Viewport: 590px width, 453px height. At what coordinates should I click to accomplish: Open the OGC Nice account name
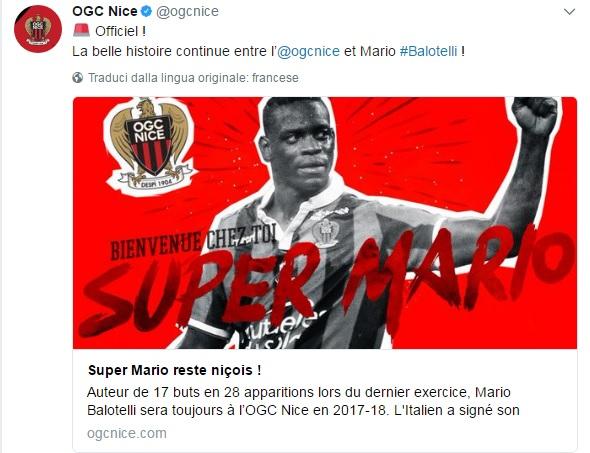[105, 12]
